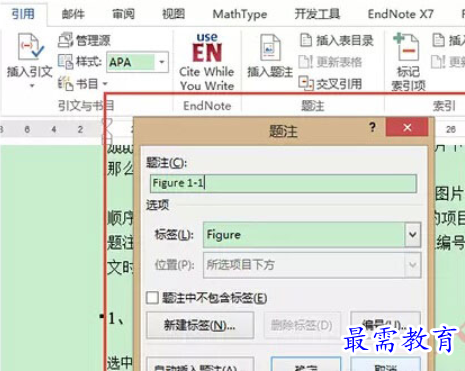
Task: Open the 引用 ribbon tab
Action: (23, 14)
